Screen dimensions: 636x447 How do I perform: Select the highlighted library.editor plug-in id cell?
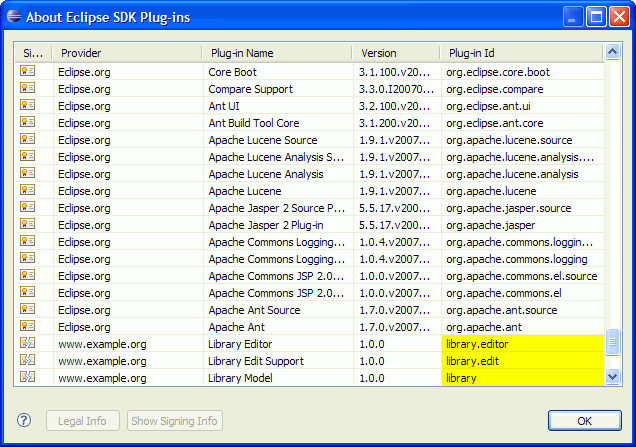[x=522, y=343]
